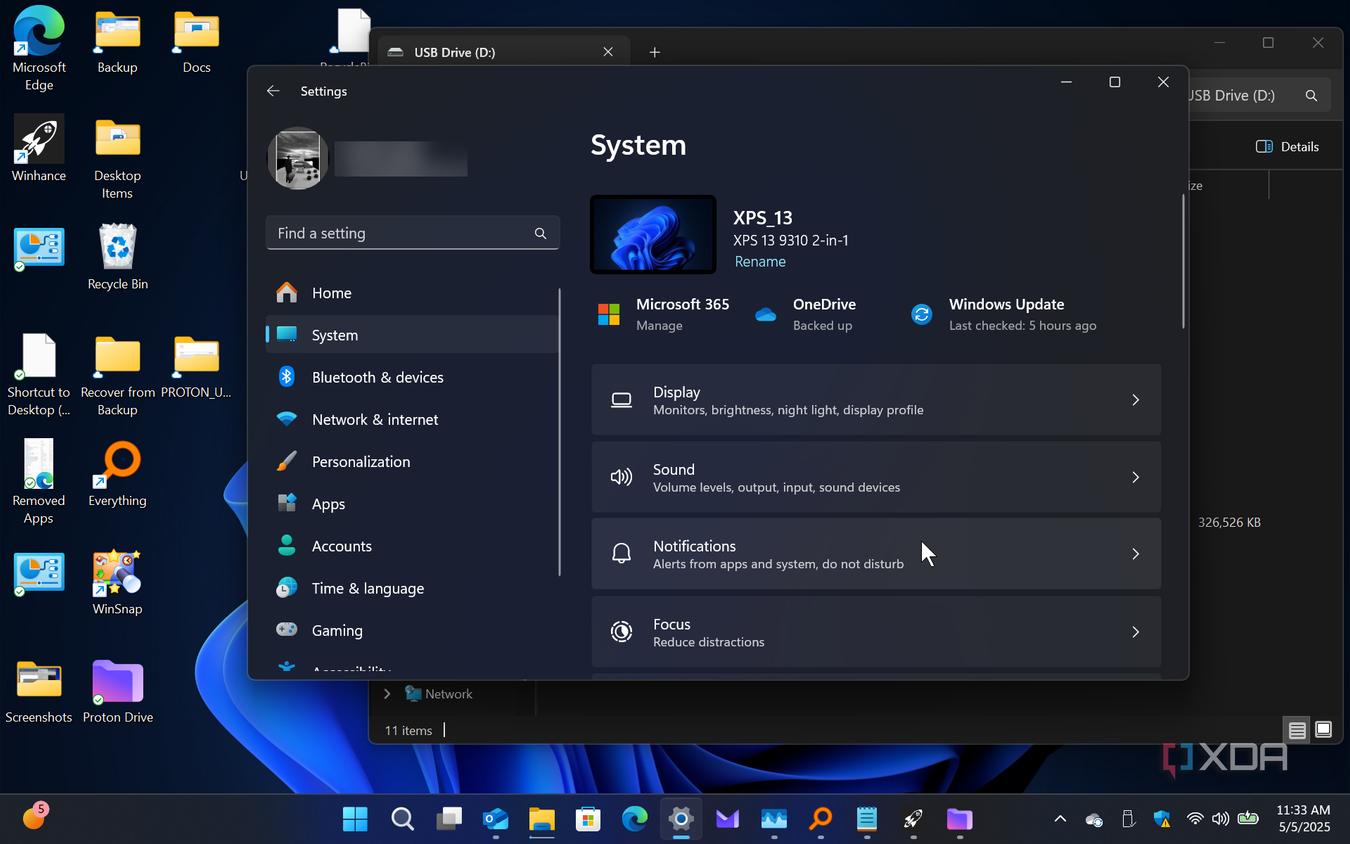Click the XPS_13 desktop wallpaper thumbnail
The image size is (1350, 844).
pos(653,234)
